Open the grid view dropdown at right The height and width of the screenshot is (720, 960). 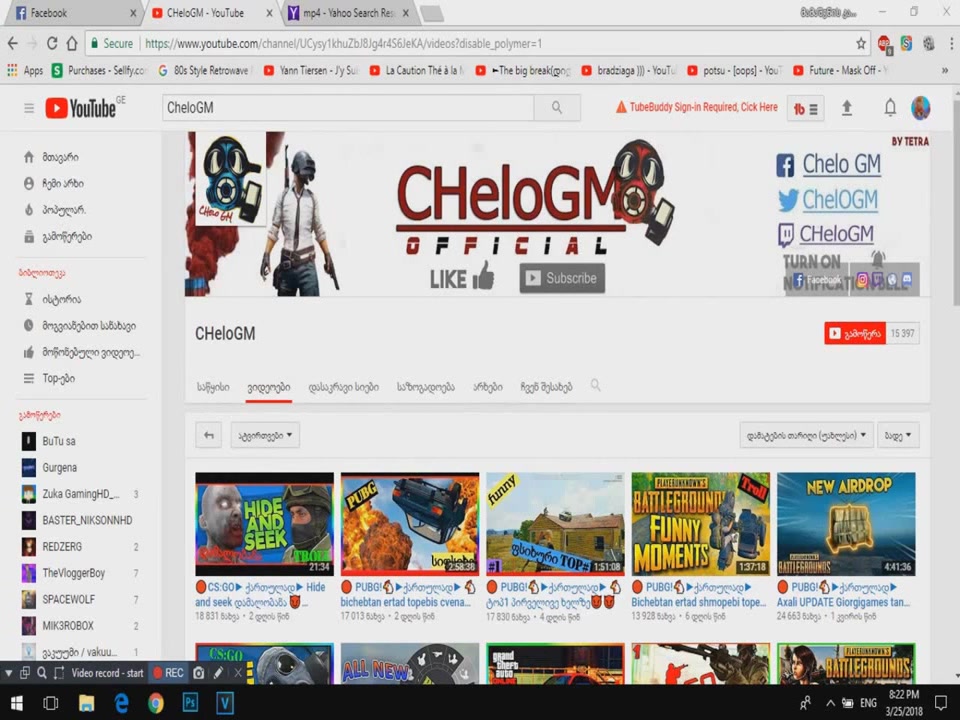[x=899, y=436]
